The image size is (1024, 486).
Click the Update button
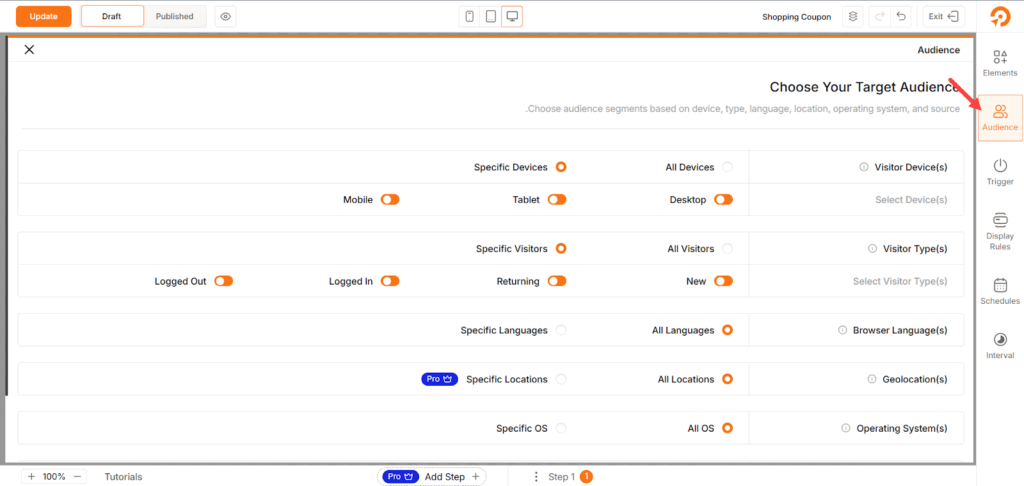click(43, 17)
